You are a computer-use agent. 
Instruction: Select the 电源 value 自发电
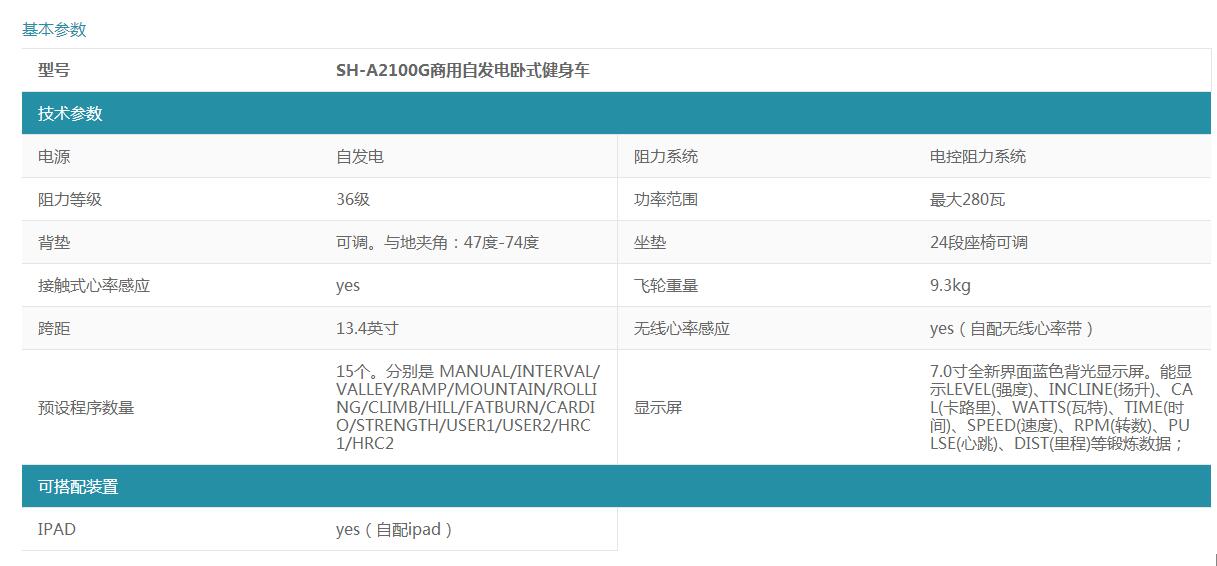(359, 156)
